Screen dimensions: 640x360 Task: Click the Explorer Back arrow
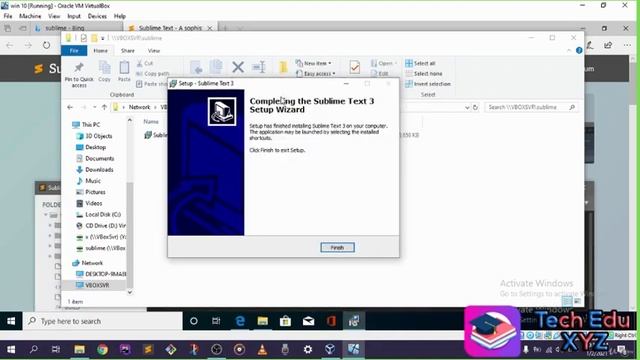[x=70, y=107]
